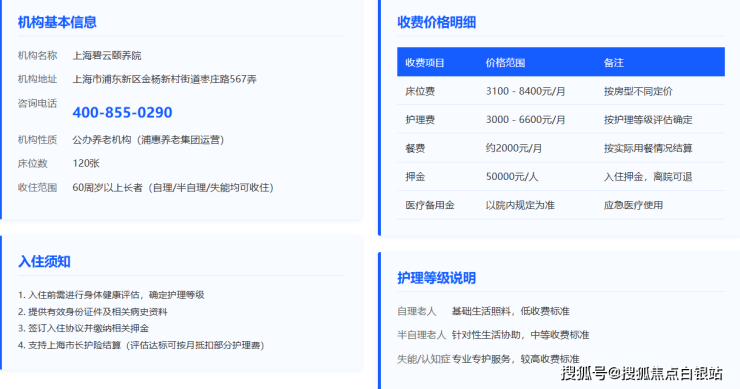Click the remark 按房型不同定价

638,92
